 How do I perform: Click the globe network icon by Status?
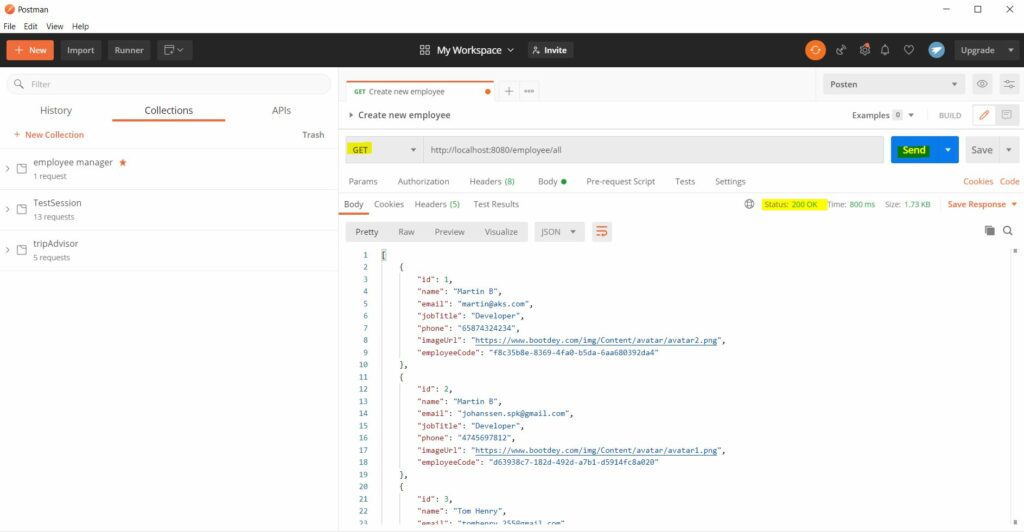pyautogui.click(x=749, y=204)
